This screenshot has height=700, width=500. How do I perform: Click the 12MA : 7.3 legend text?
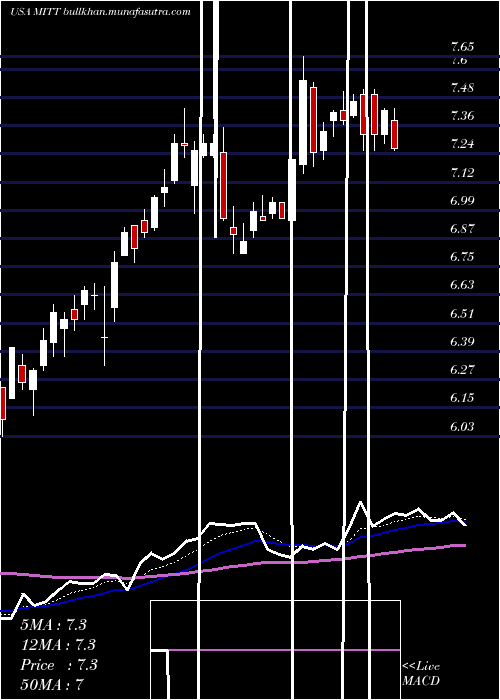tap(58, 645)
